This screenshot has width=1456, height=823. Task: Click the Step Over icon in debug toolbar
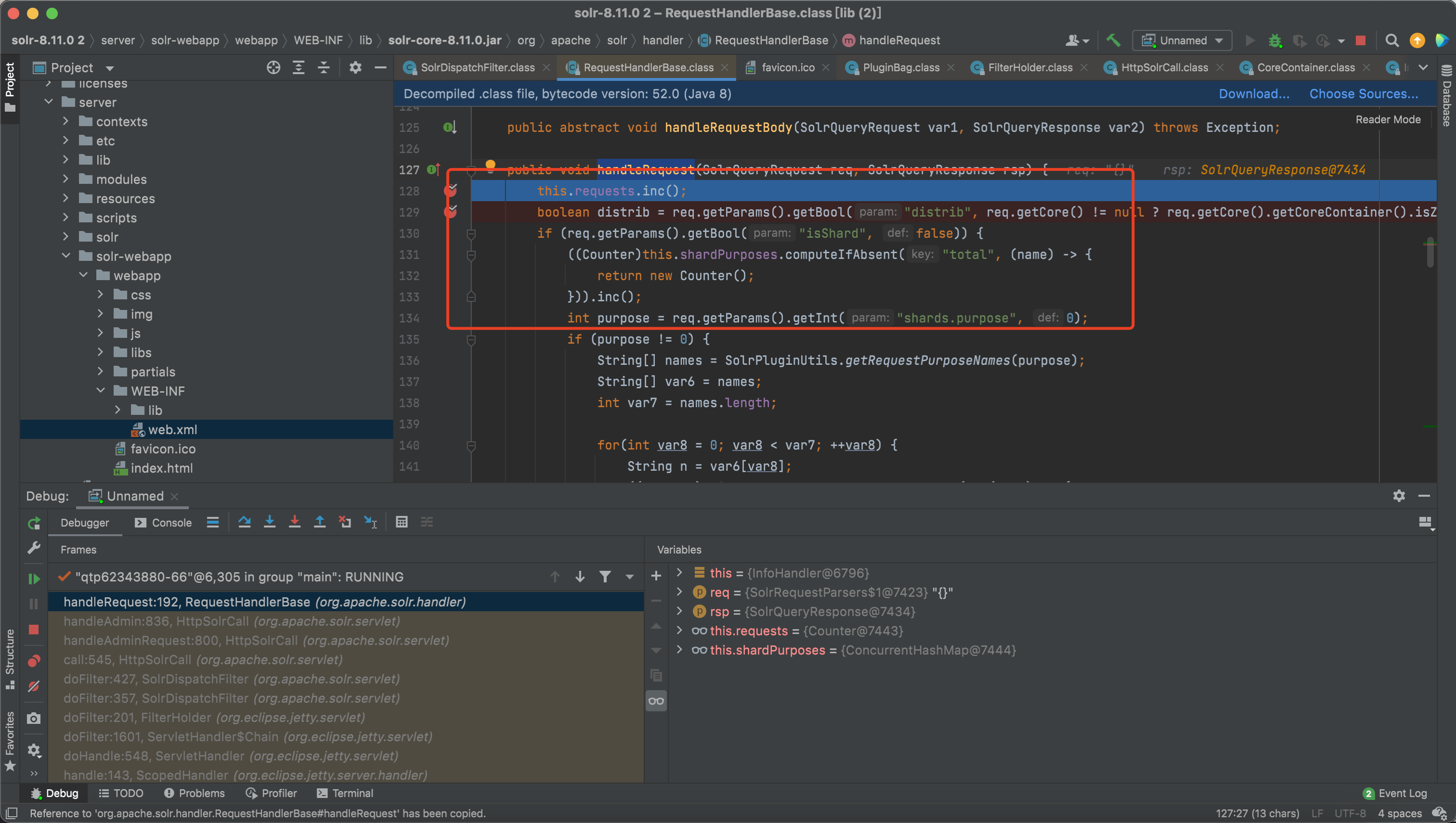246,522
